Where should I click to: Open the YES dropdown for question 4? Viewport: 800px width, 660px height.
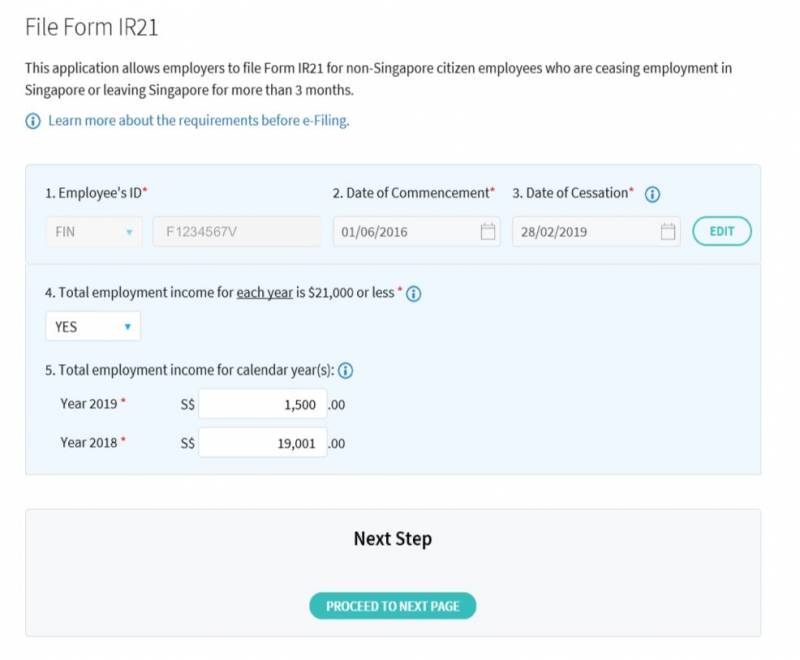tap(93, 327)
